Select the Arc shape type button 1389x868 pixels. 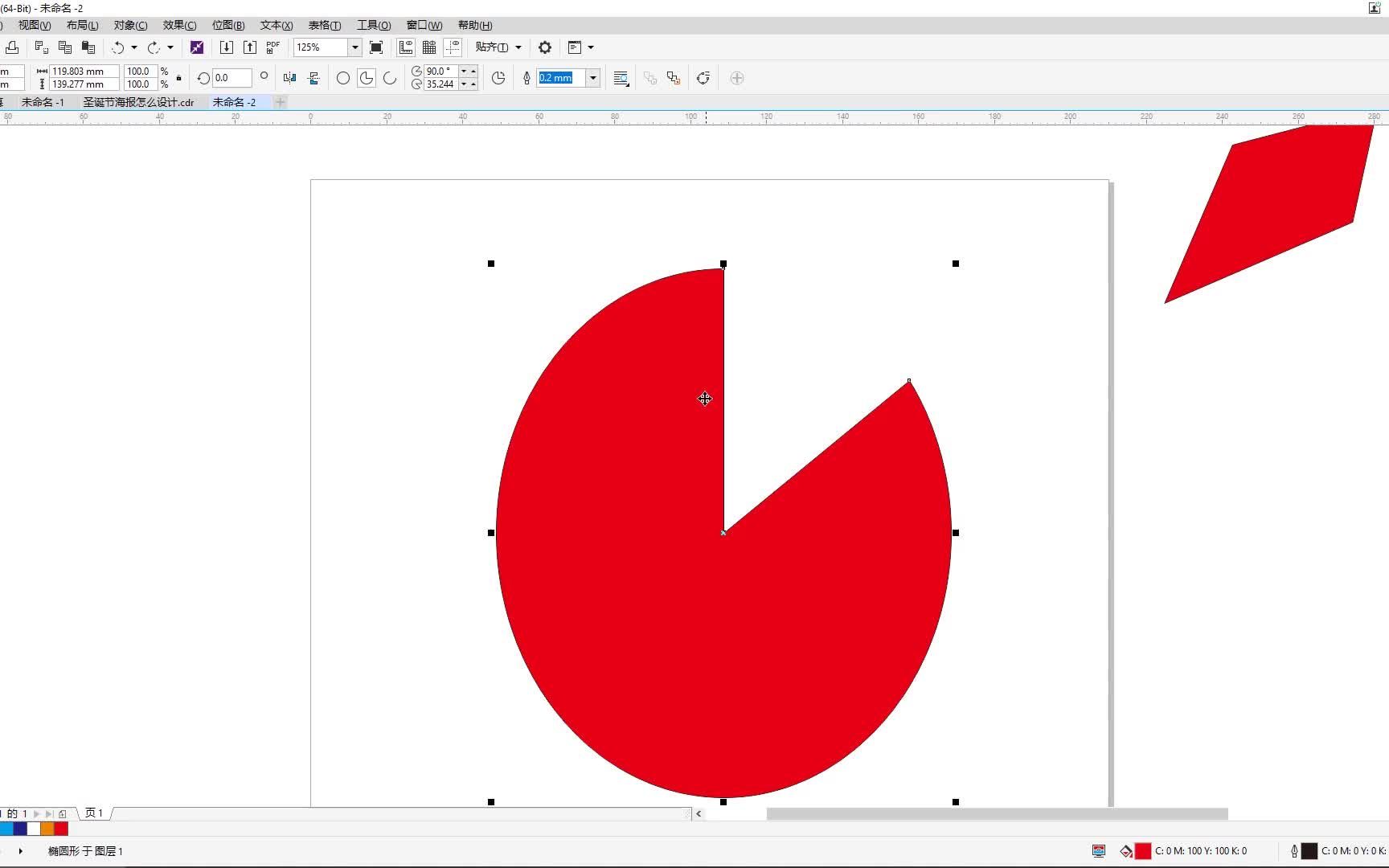point(390,78)
